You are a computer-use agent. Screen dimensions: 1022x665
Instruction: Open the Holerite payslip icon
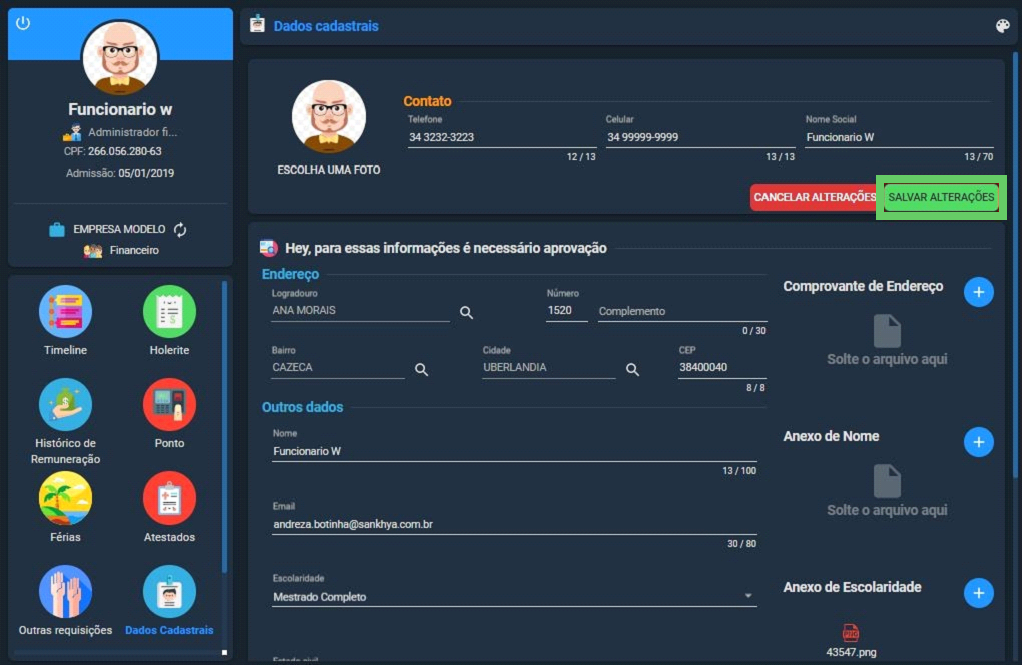[x=169, y=312]
